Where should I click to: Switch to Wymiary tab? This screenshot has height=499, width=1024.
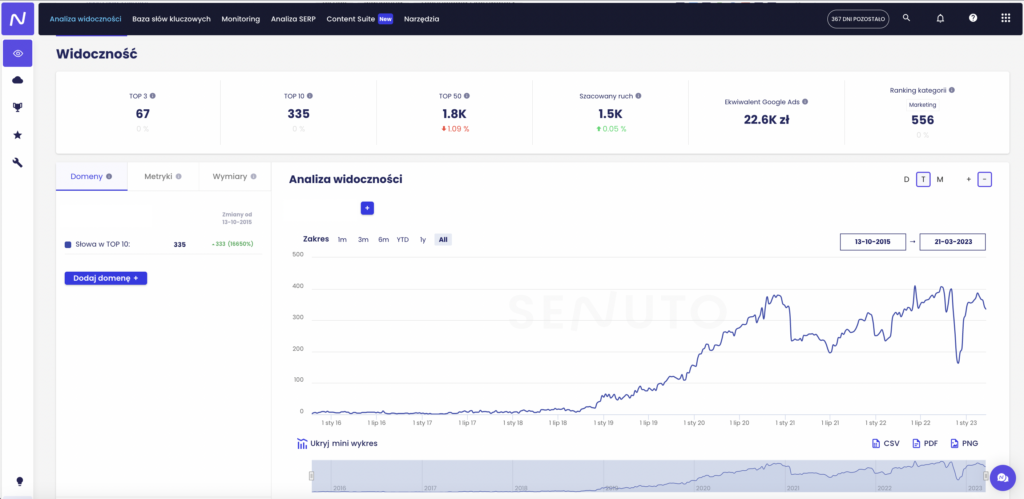pyautogui.click(x=234, y=176)
